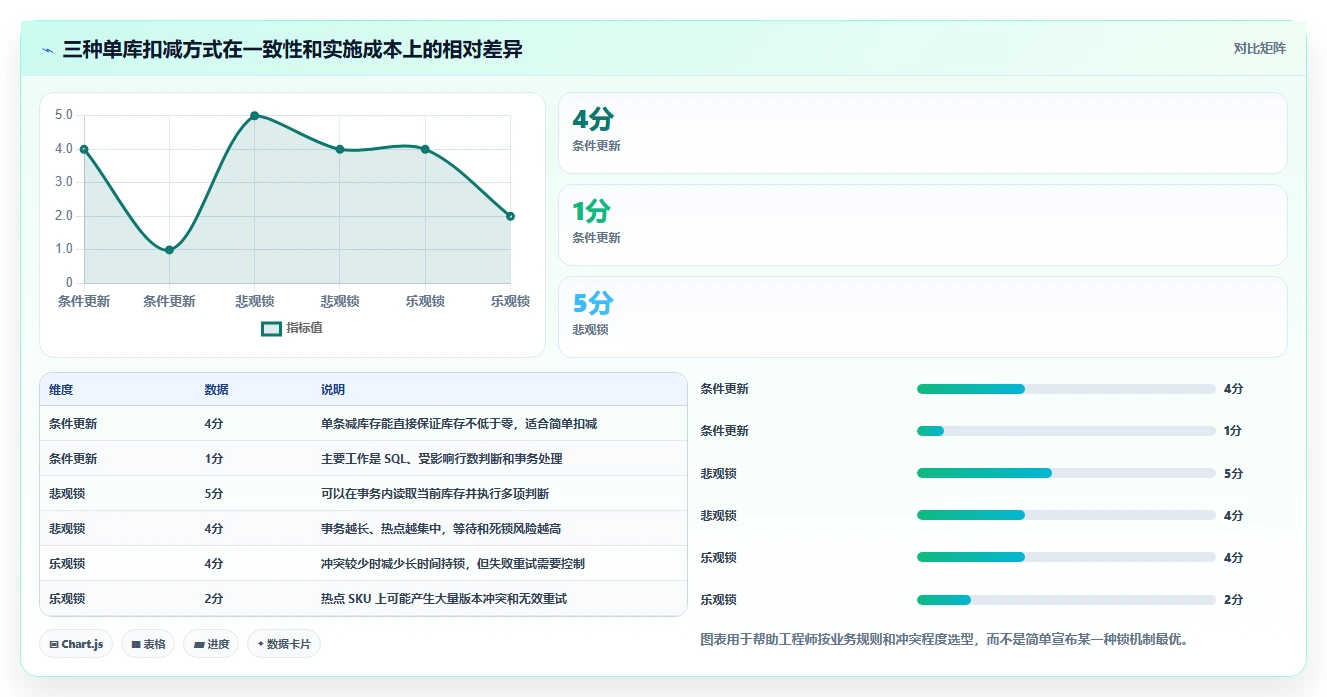Click the 1分 progress bar for 条件更新
The height and width of the screenshot is (697, 1327).
coord(1066,431)
